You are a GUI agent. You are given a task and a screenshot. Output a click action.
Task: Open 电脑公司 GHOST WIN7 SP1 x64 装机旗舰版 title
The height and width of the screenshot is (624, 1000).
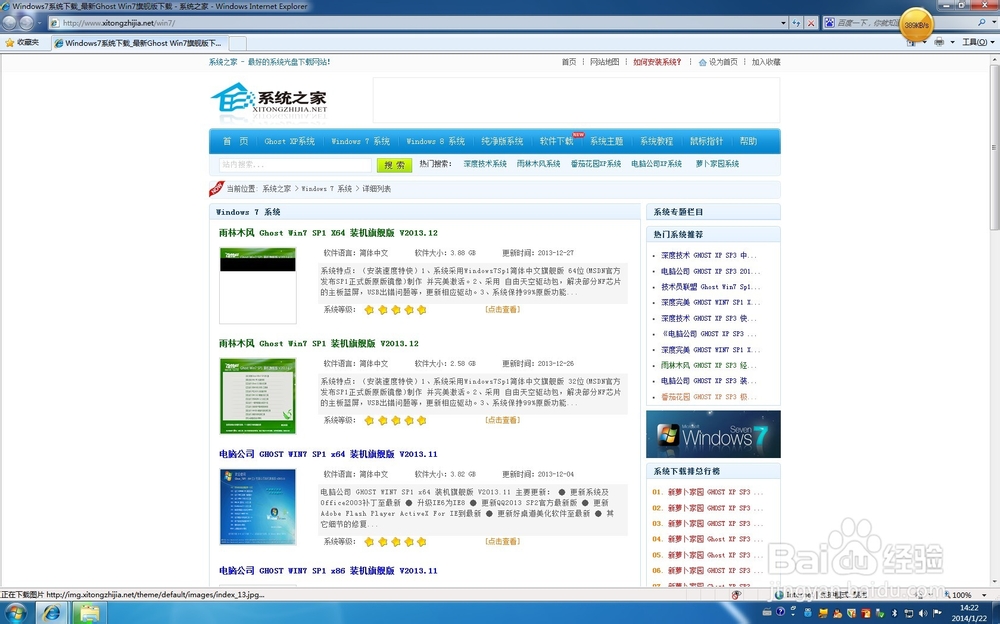(328, 454)
